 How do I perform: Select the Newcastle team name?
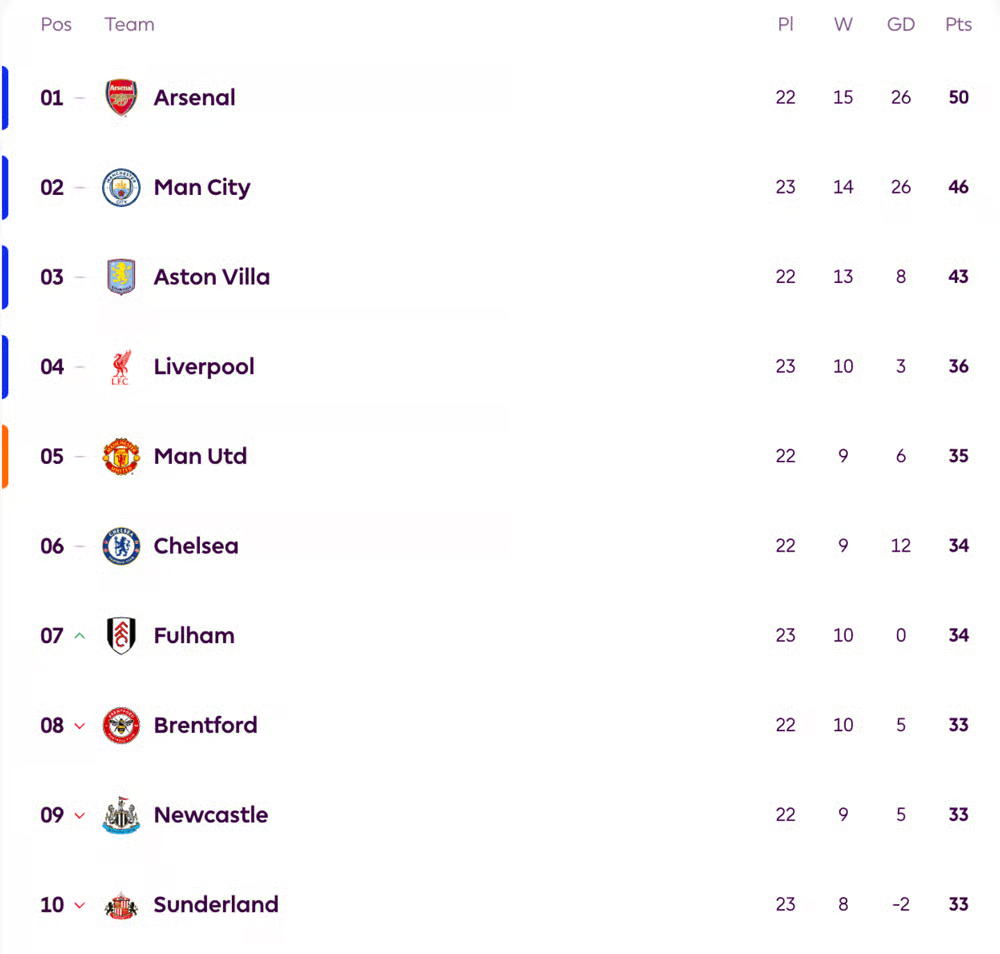coord(211,815)
